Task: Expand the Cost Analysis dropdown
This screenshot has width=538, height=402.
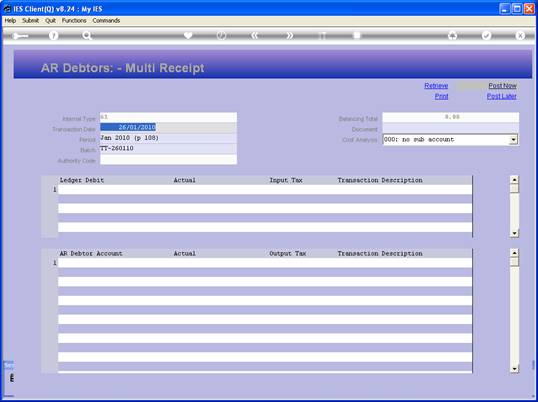Action: [513, 140]
